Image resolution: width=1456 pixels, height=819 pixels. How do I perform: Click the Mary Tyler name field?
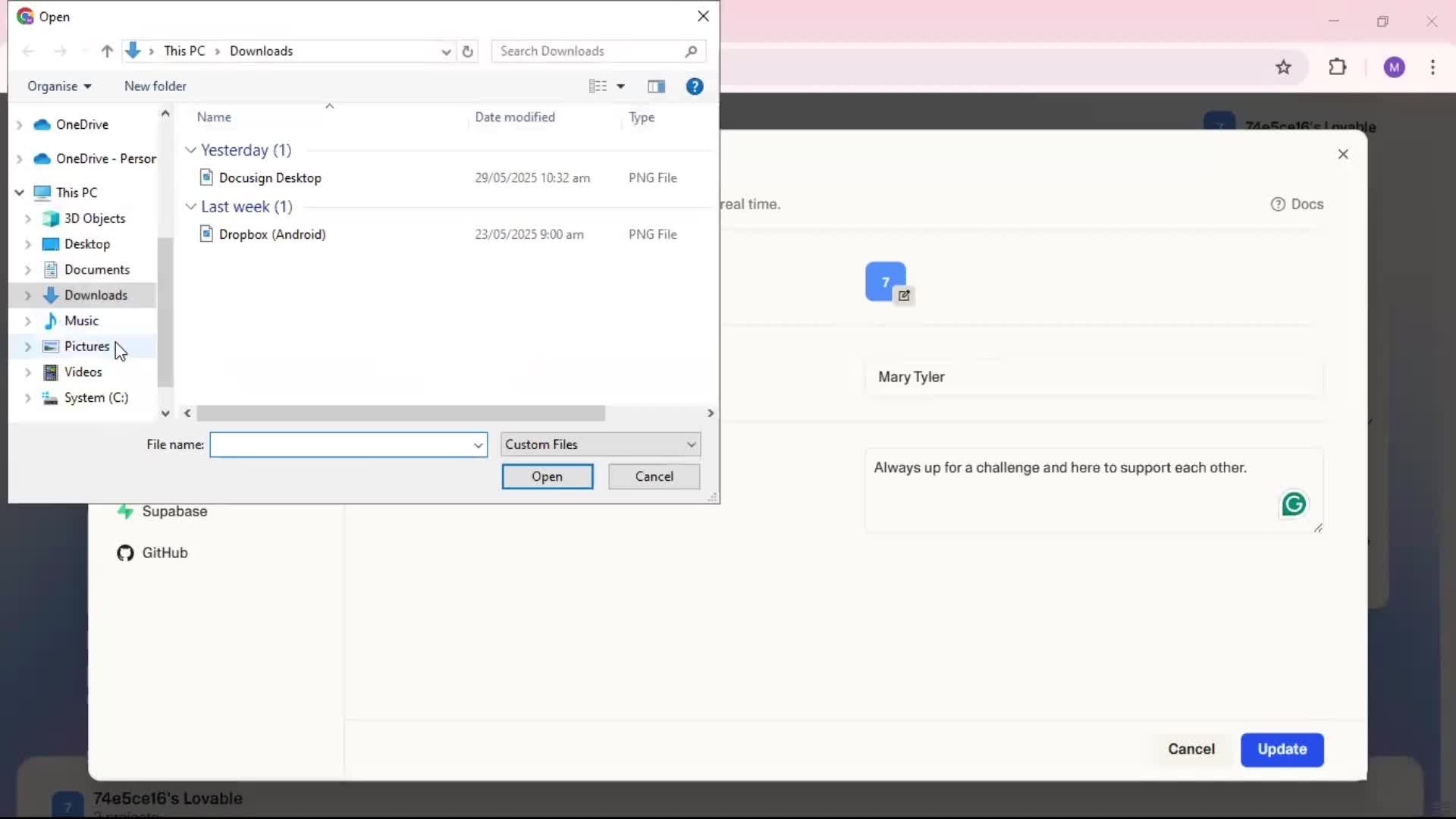tap(1094, 377)
